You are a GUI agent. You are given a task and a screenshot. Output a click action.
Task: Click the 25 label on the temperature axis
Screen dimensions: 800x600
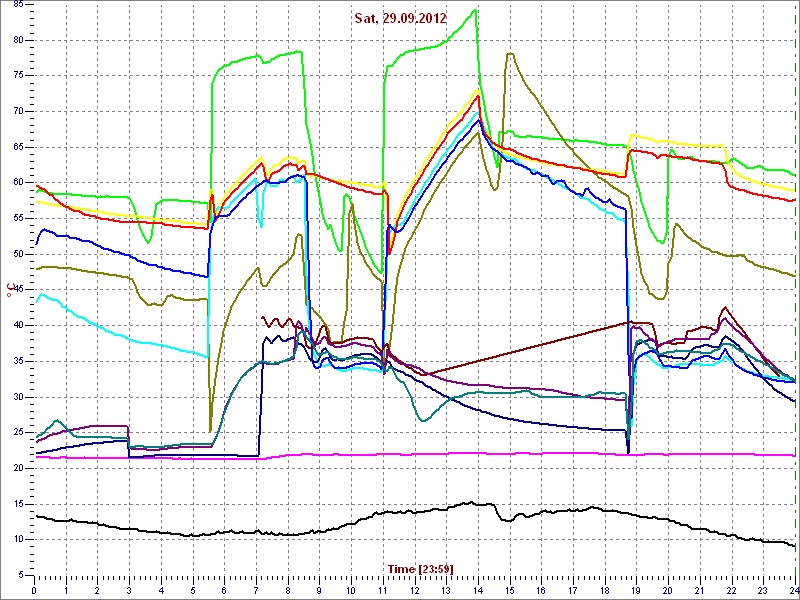(18, 433)
